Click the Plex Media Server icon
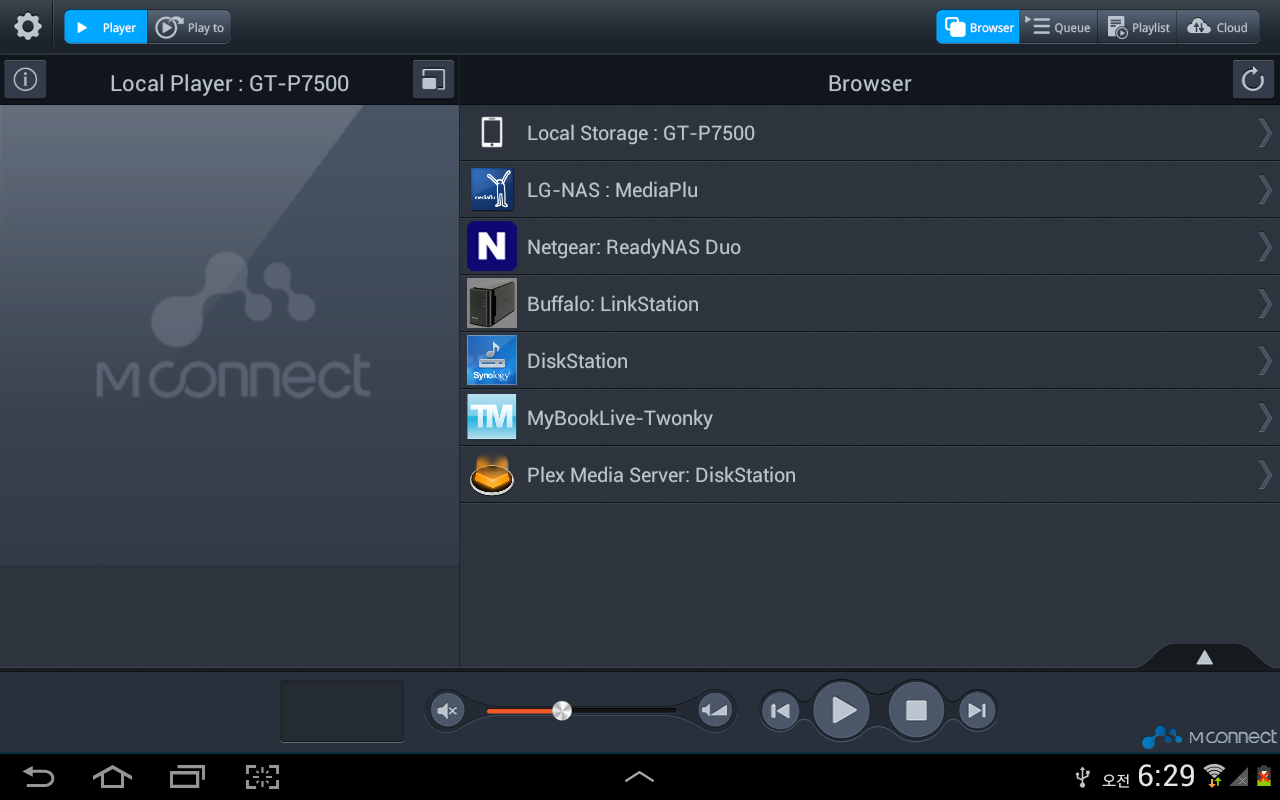This screenshot has width=1280, height=800. click(x=492, y=475)
